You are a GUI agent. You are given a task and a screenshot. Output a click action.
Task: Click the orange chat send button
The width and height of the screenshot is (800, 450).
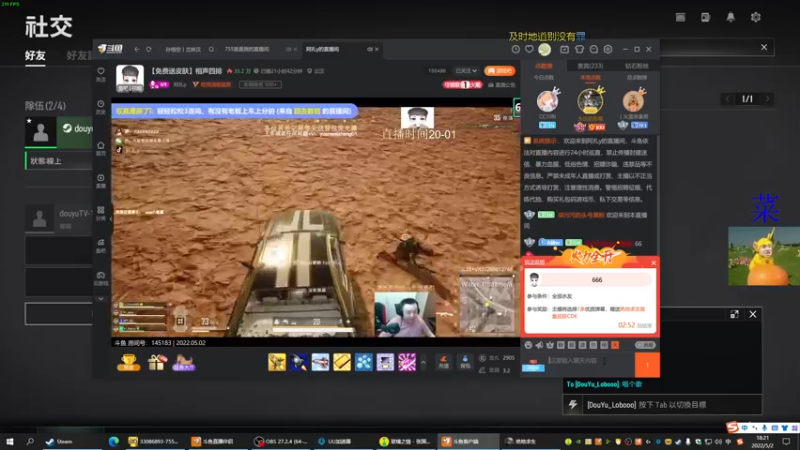647,365
